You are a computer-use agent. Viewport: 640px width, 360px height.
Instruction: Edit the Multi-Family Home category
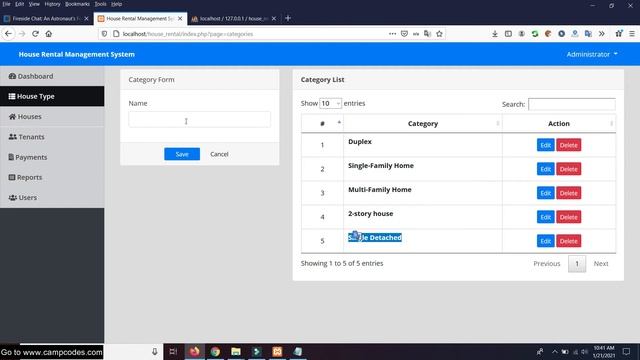[x=545, y=193]
